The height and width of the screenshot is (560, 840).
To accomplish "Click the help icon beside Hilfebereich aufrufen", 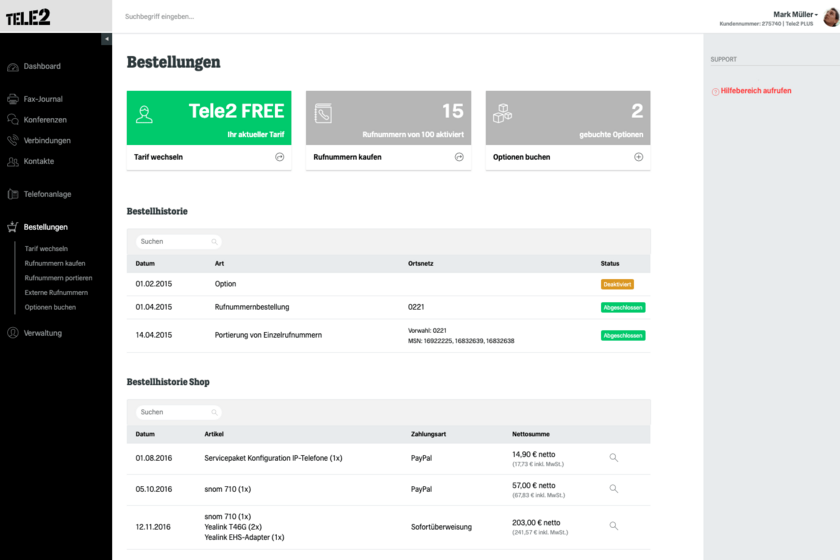I will pyautogui.click(x=715, y=92).
